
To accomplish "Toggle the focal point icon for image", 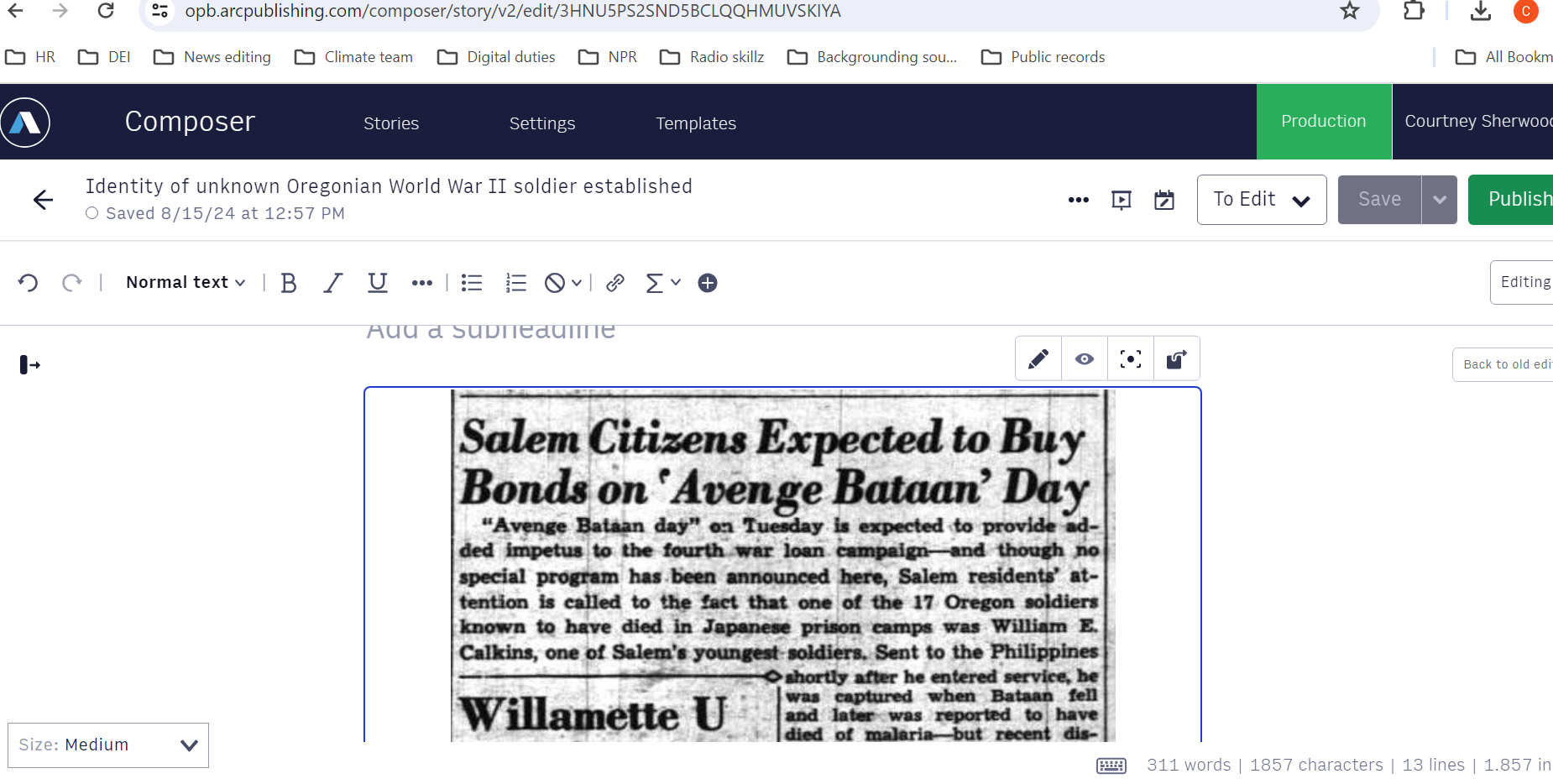I will tap(1131, 359).
